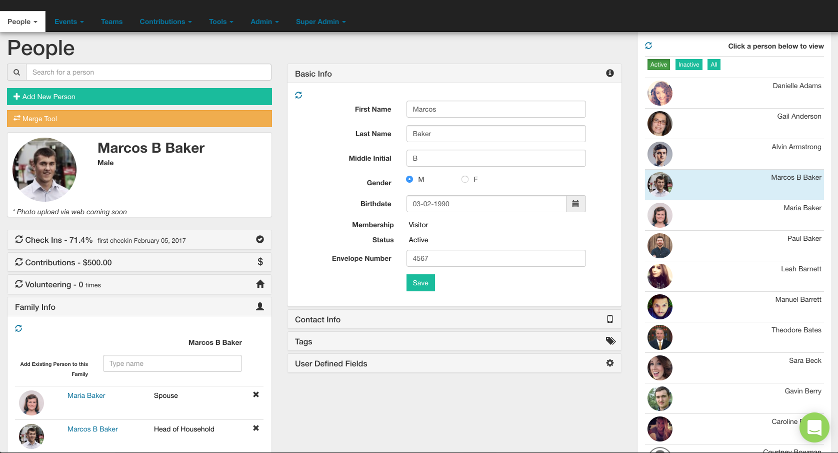Screen dimensions: 838x453
Task: Click the Add Existing Person name field
Action: point(172,363)
